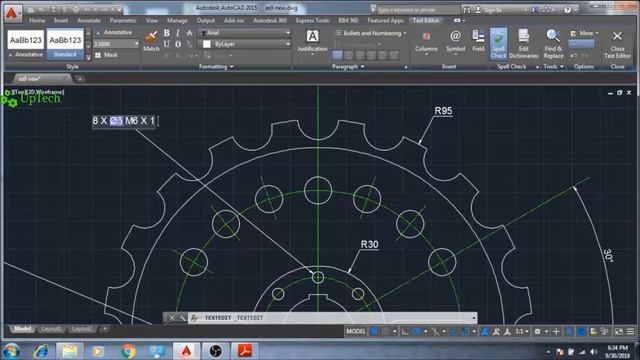
Task: Expand the Paragraph panel
Action: (348, 67)
